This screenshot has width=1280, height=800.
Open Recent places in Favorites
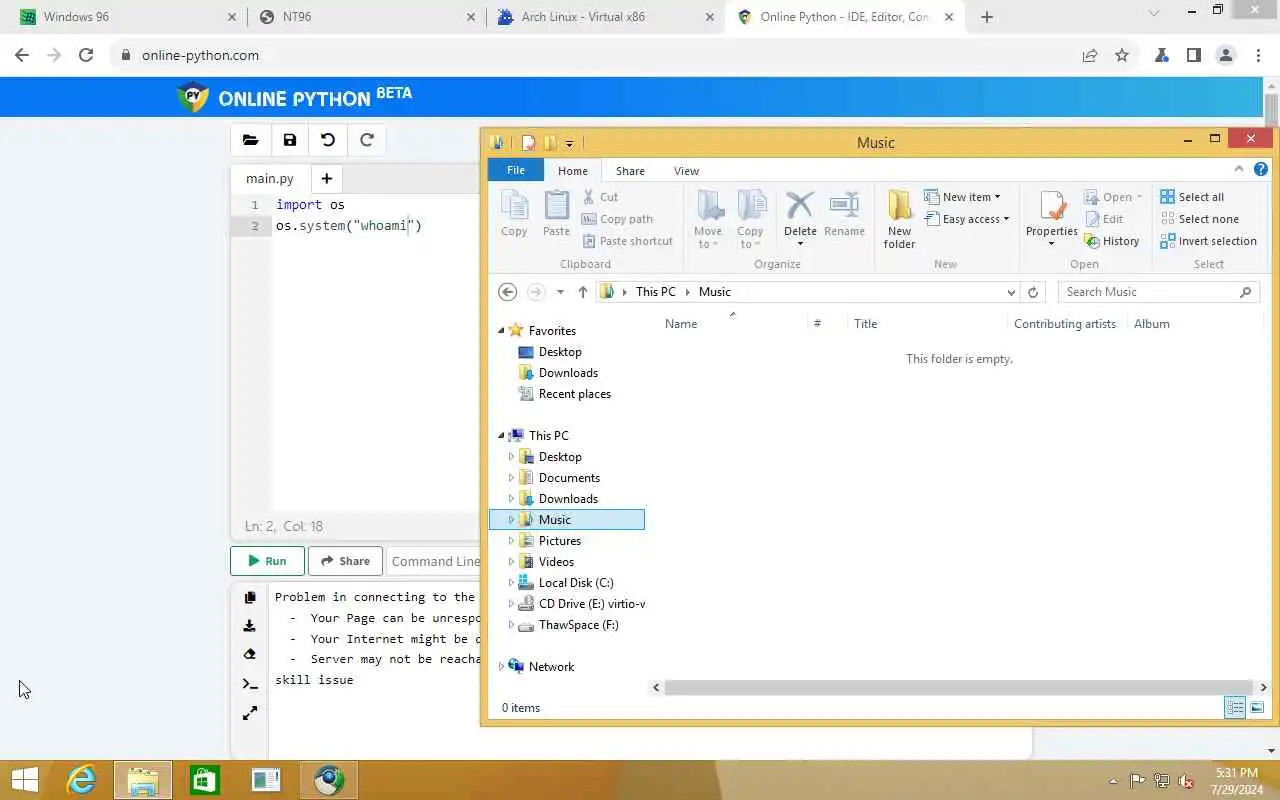click(x=575, y=394)
